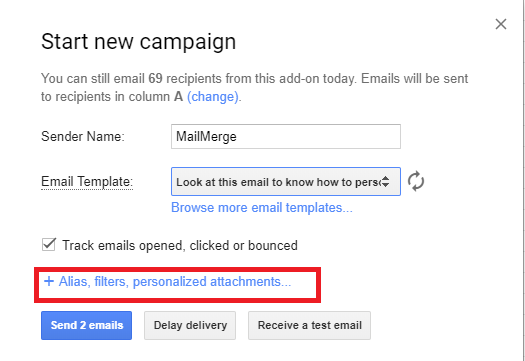Image resolution: width=525 pixels, height=361 pixels.
Task: Click the bold column A letter
Action: coord(178,97)
